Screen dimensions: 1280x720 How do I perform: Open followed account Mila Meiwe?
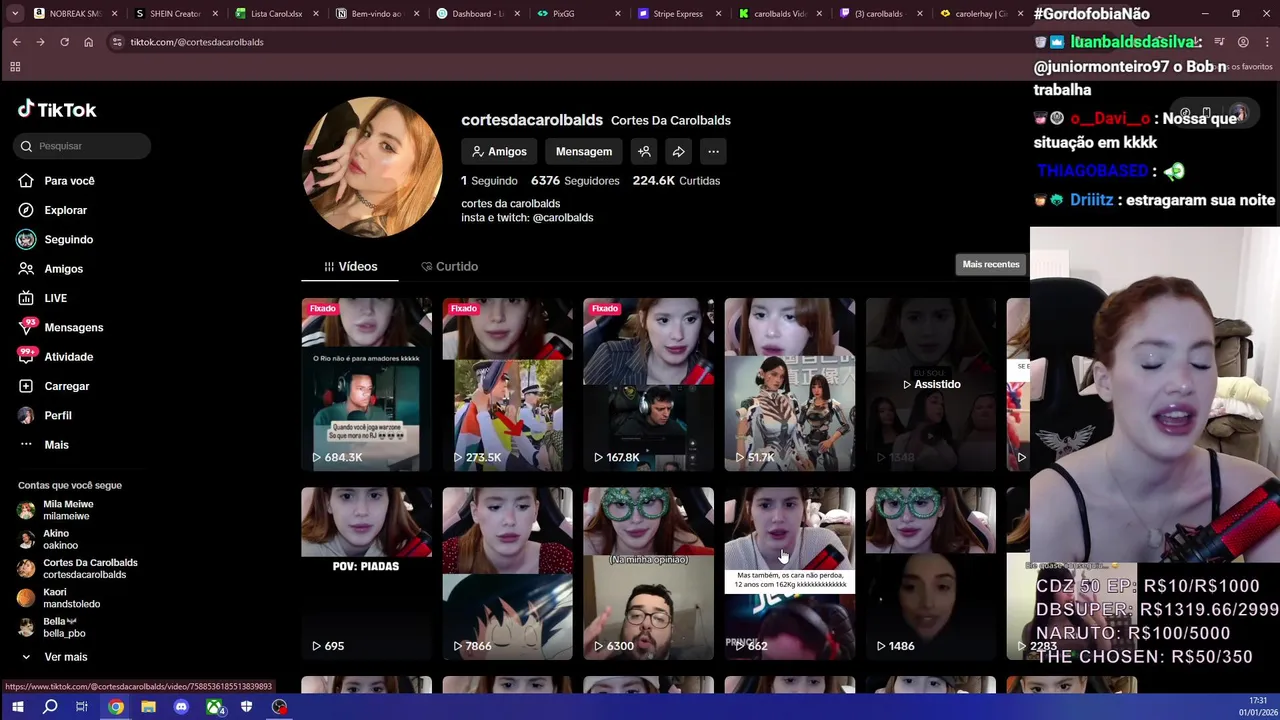pos(56,510)
